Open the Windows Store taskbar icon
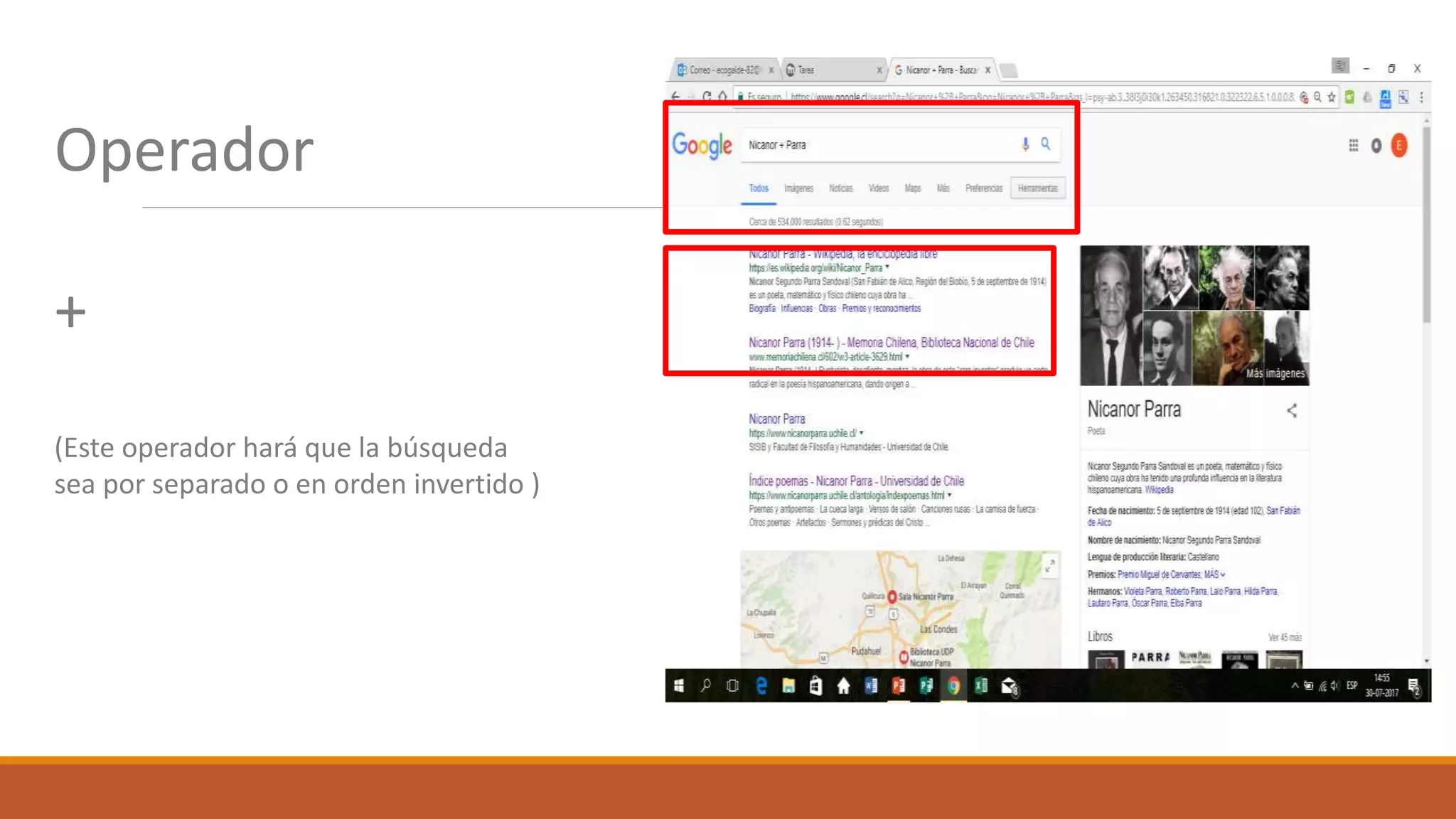 tap(815, 686)
